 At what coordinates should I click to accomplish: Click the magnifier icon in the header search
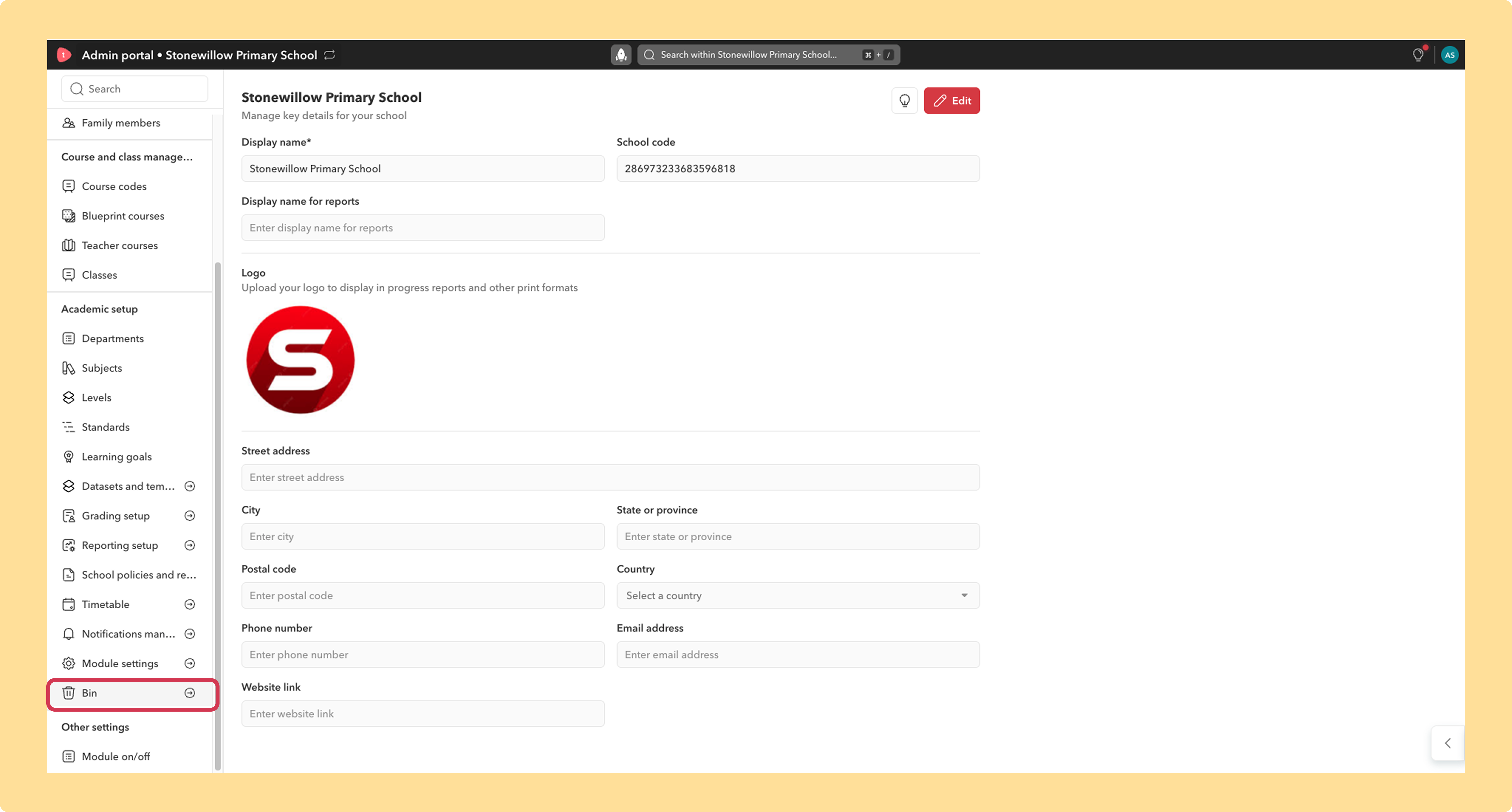tap(649, 55)
